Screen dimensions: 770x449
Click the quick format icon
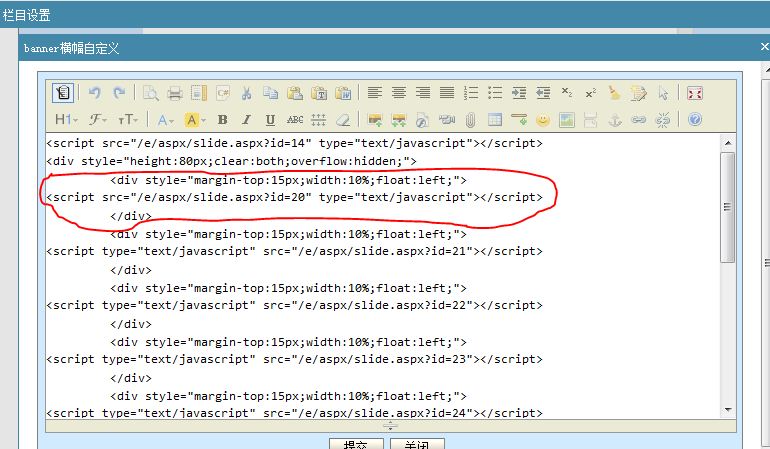point(639,93)
